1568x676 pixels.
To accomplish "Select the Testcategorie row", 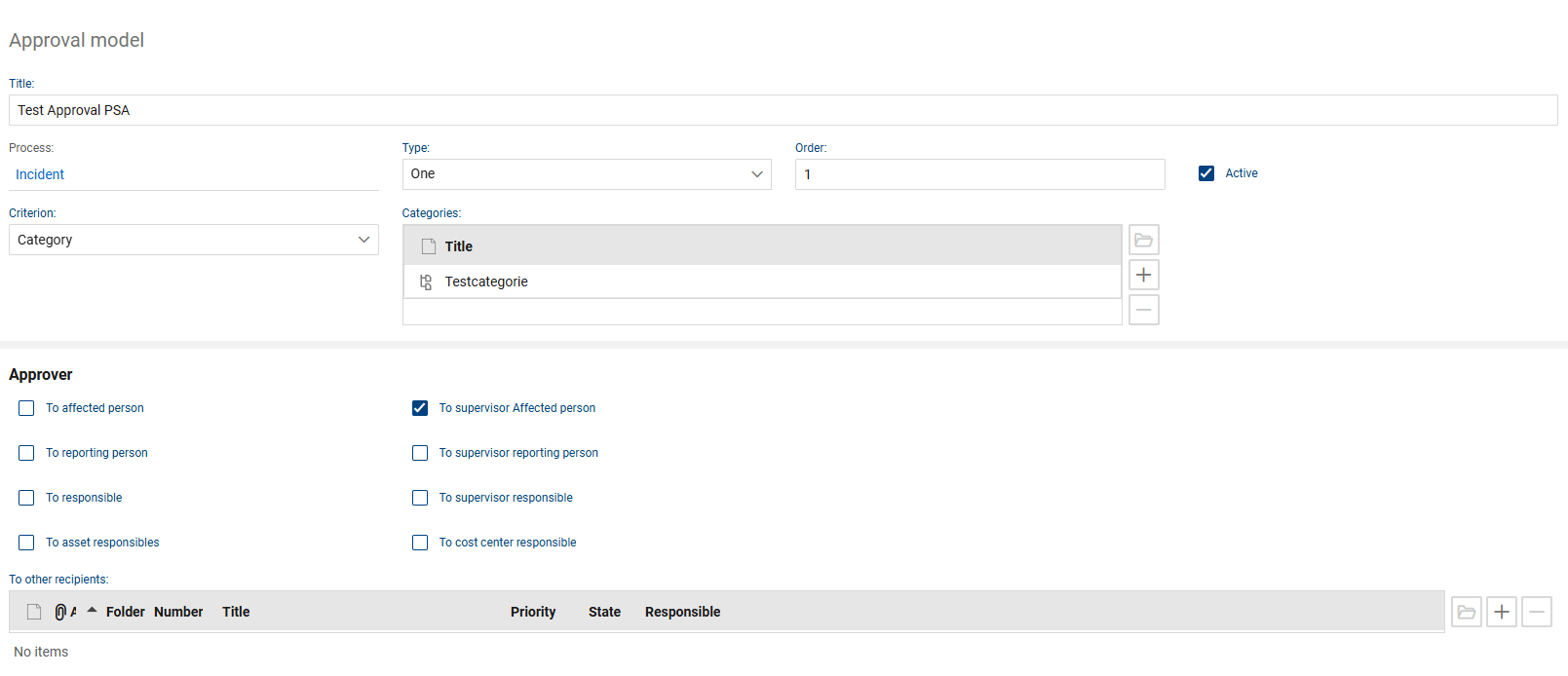I will coord(762,282).
